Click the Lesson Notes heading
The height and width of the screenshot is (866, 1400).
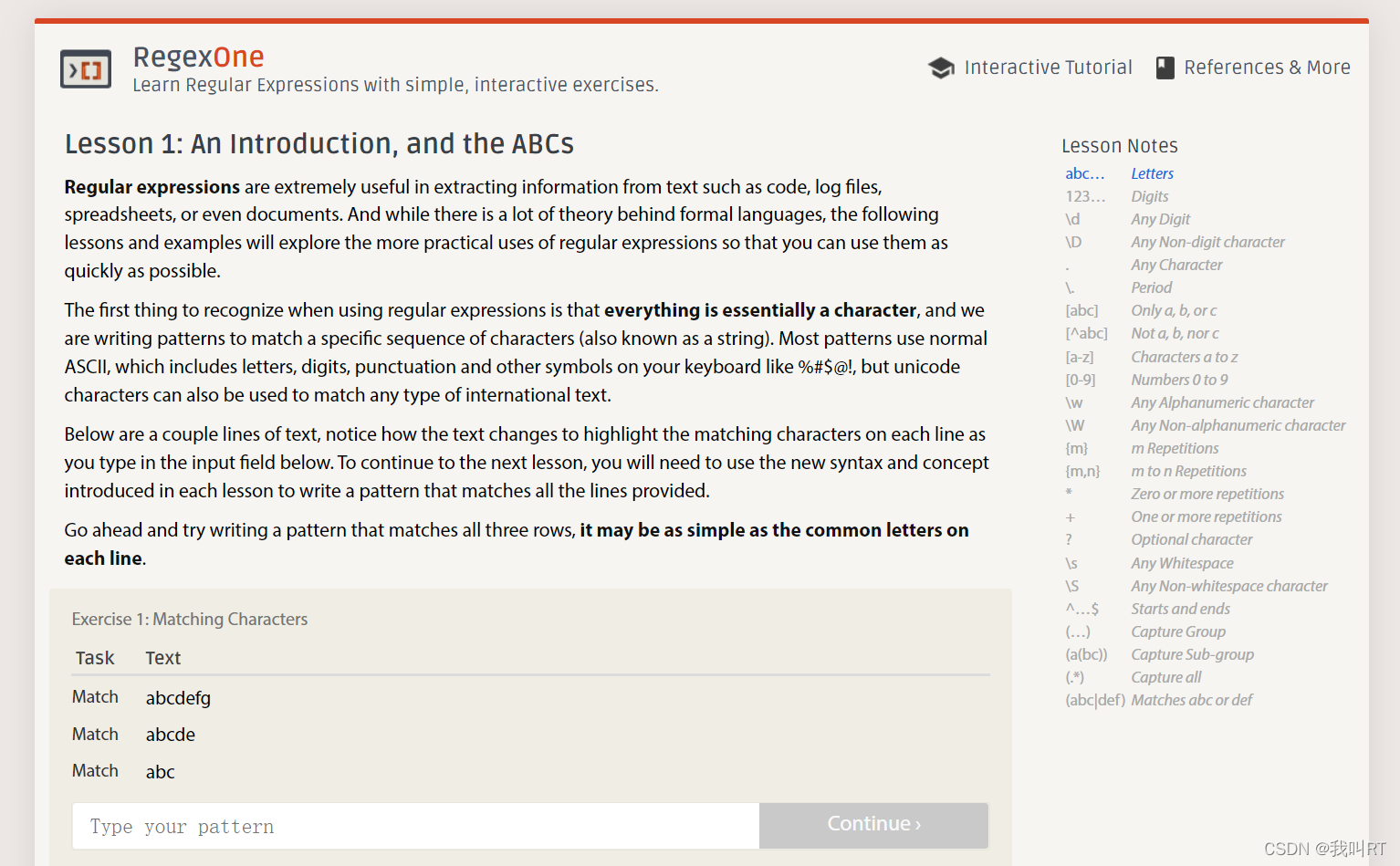pyautogui.click(x=1120, y=146)
